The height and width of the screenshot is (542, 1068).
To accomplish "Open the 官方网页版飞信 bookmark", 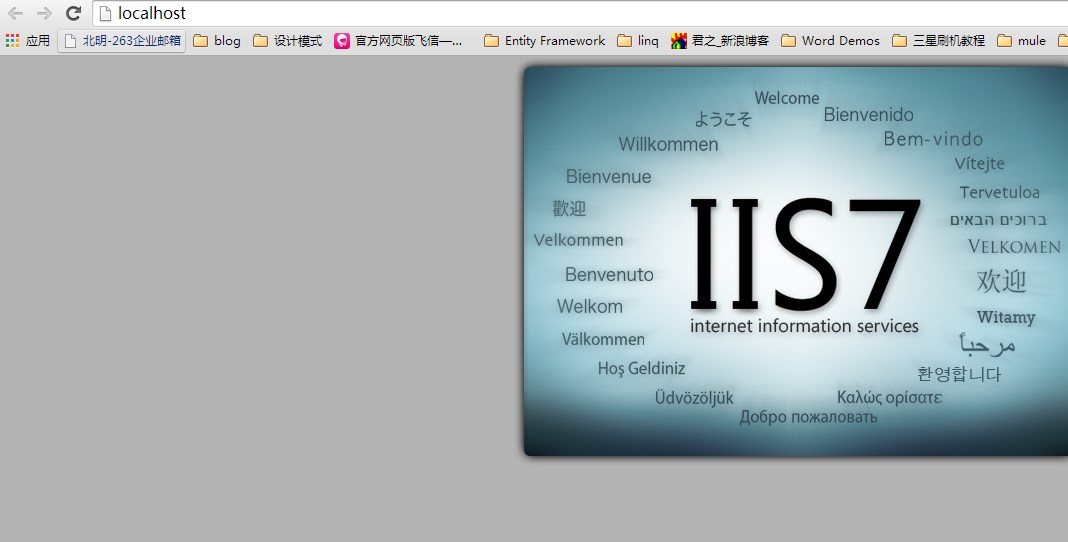I will click(398, 41).
